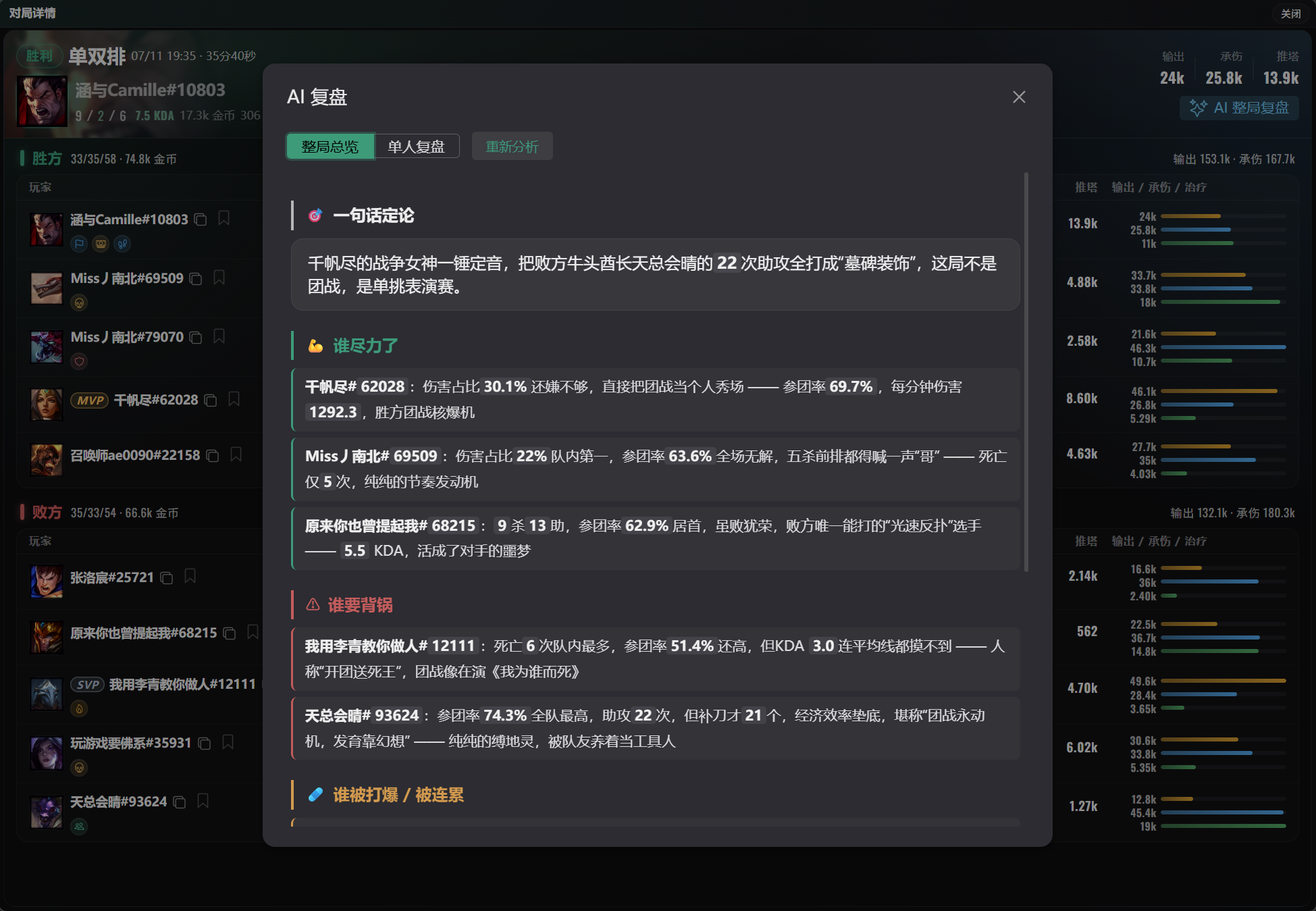
Task: Copy name icon beside Miss丿南北#69509
Action: [x=196, y=278]
